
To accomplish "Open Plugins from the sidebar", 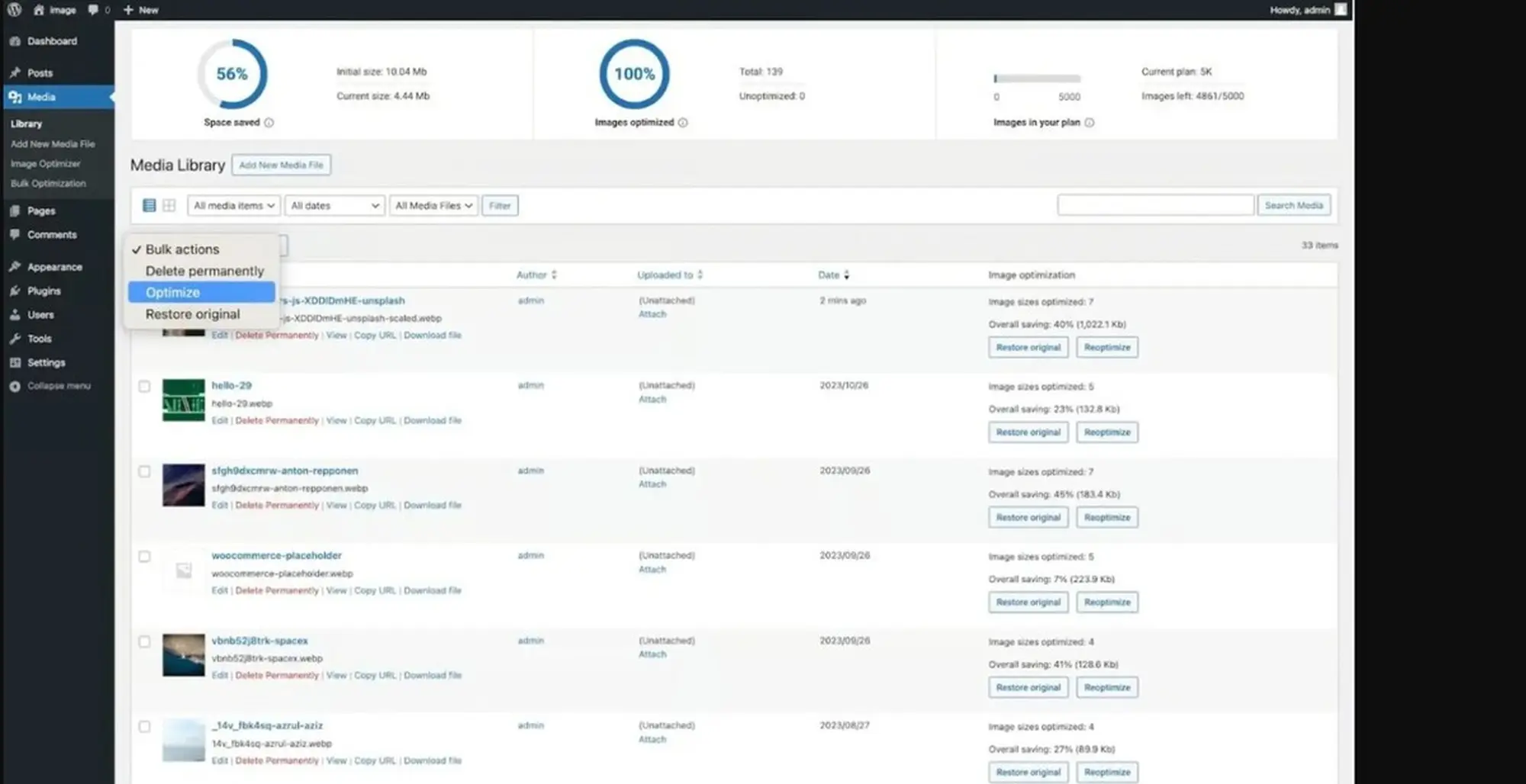I will pyautogui.click(x=43, y=291).
